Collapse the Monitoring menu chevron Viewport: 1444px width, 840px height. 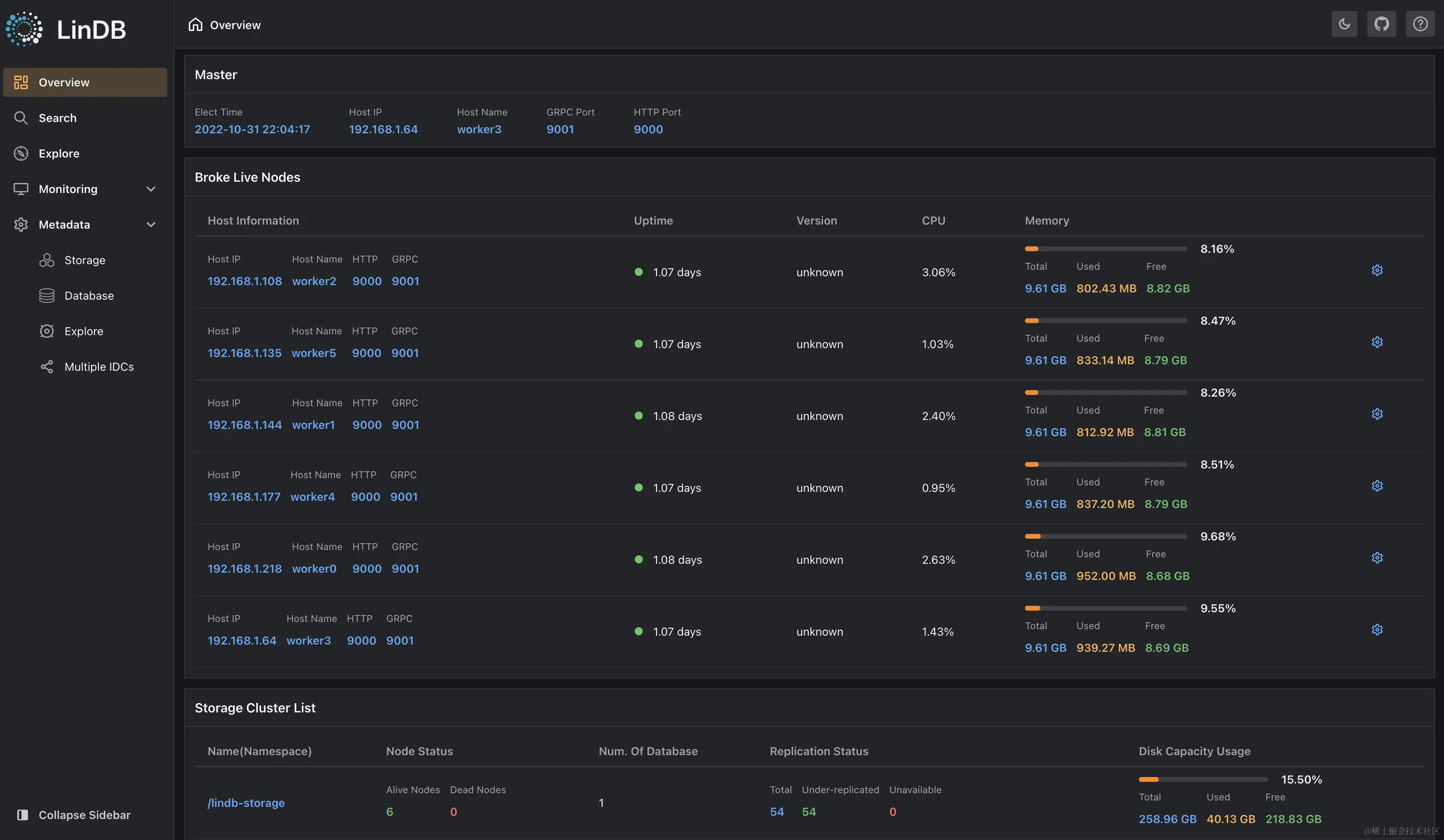click(151, 189)
